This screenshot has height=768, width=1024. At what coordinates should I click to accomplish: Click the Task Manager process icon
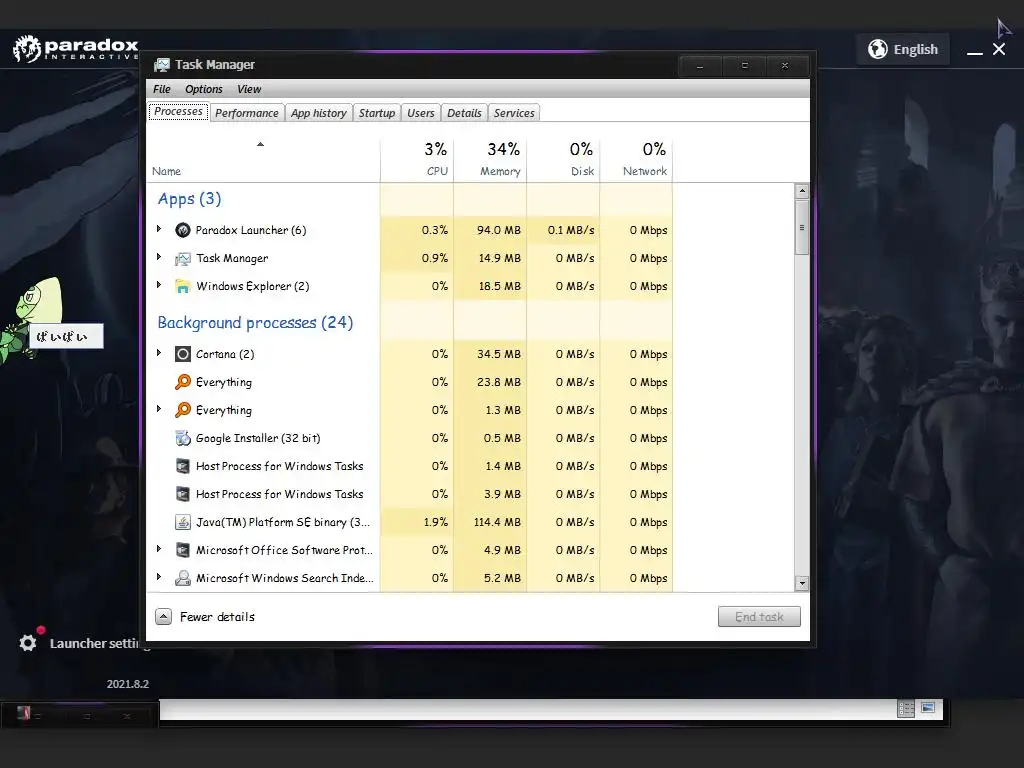pos(183,259)
